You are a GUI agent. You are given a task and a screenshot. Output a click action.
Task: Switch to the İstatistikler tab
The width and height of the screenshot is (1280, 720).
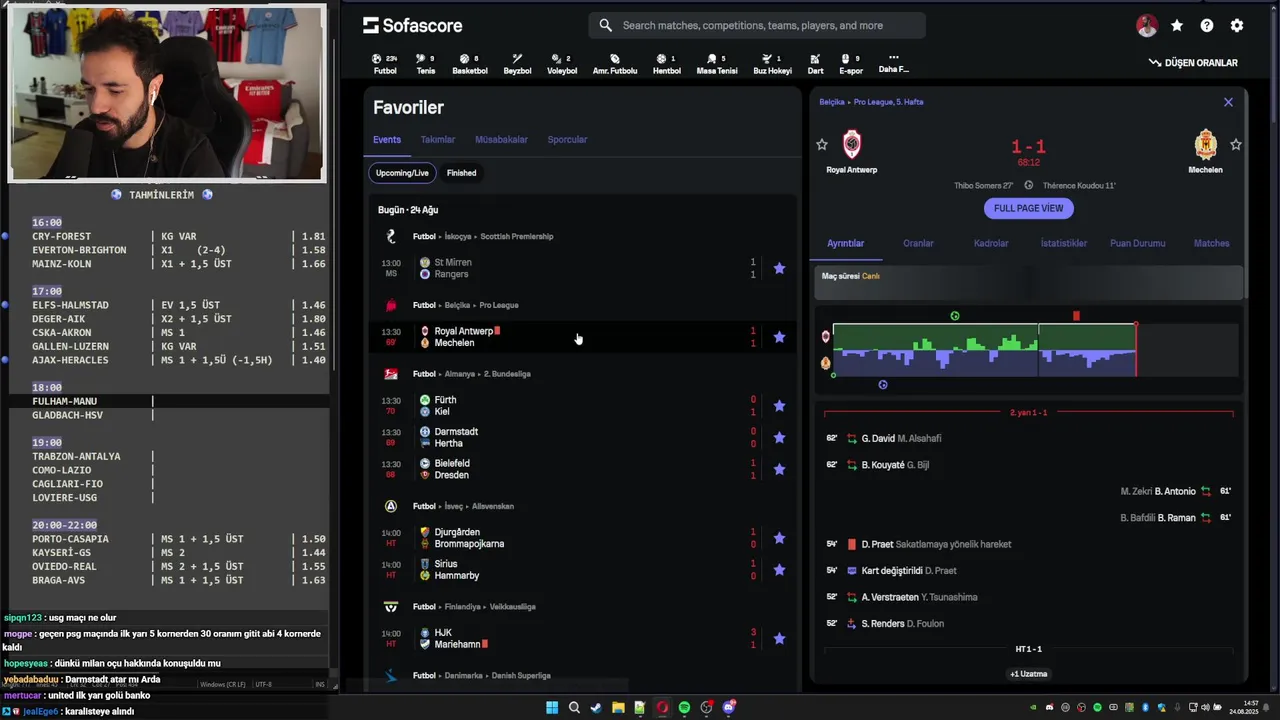1063,243
